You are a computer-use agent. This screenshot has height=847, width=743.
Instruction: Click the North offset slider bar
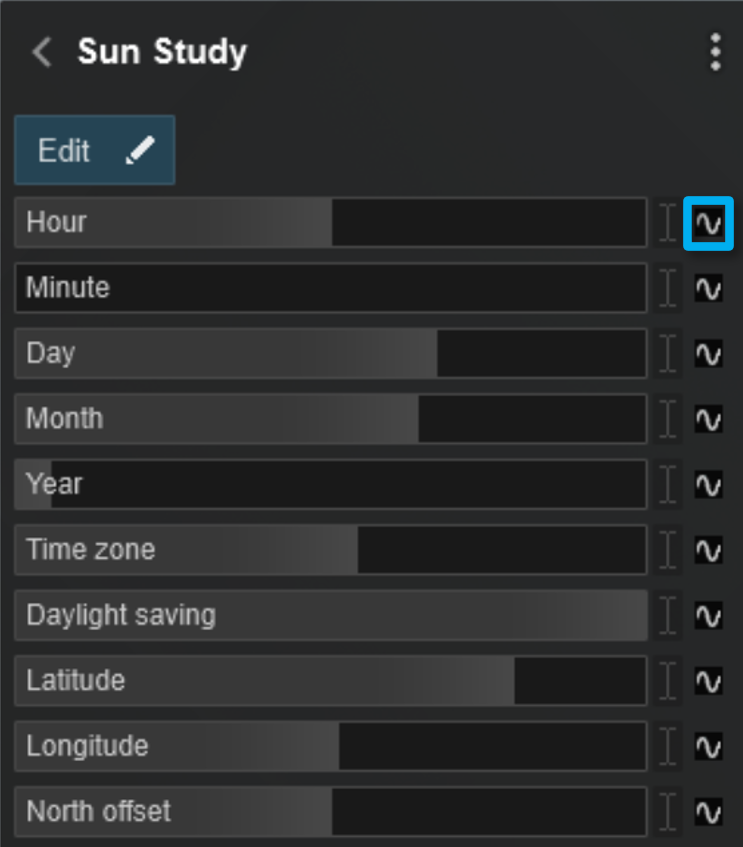[x=330, y=811]
